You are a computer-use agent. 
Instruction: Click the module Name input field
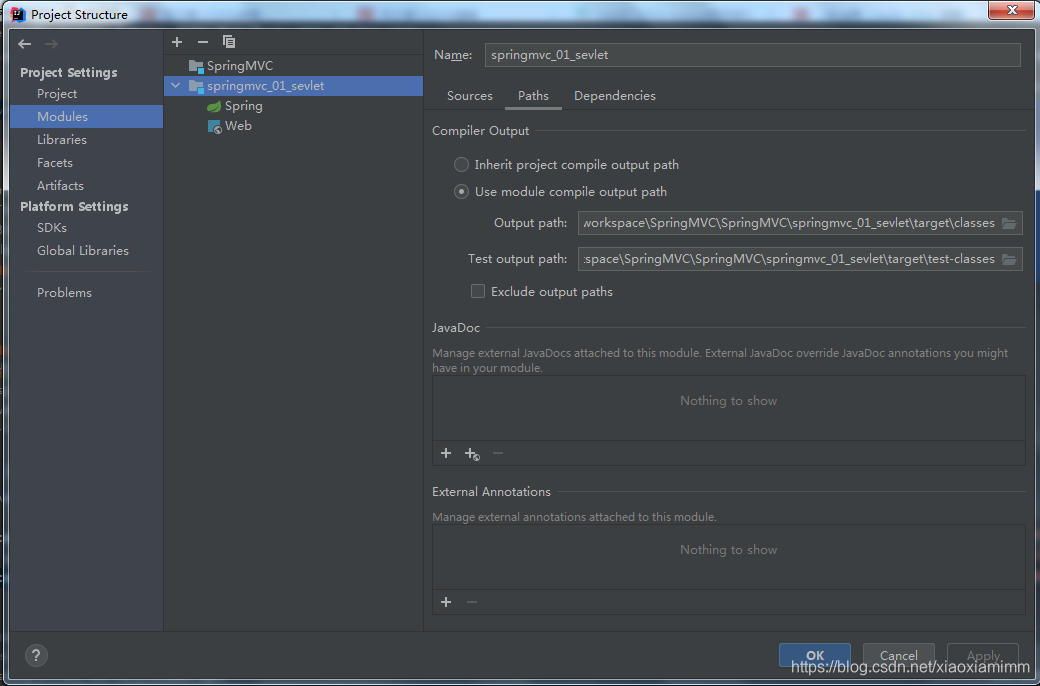click(752, 55)
